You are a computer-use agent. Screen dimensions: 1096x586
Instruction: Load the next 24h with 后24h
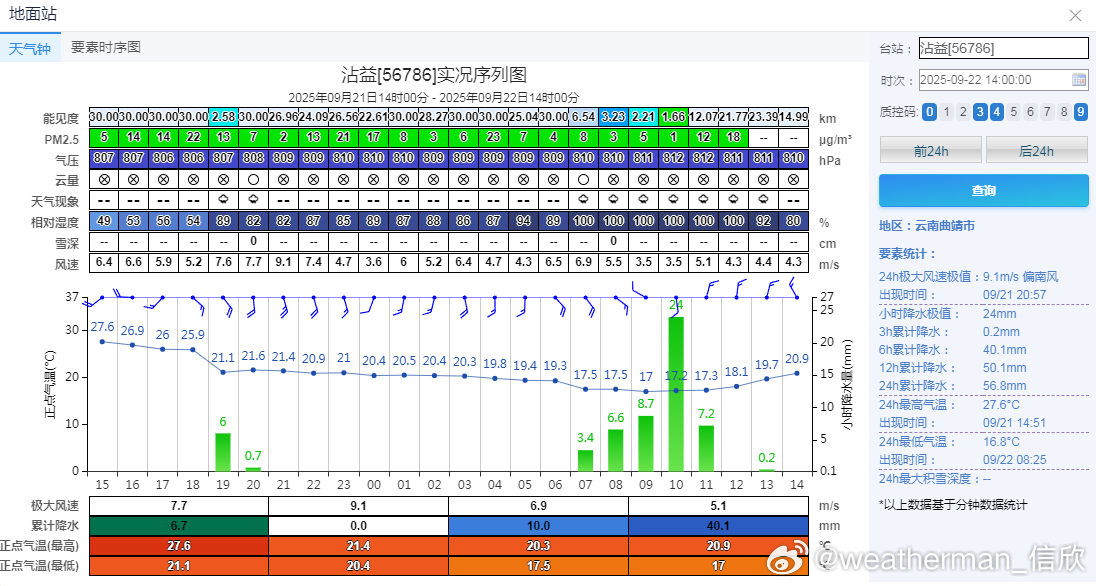tap(1037, 150)
